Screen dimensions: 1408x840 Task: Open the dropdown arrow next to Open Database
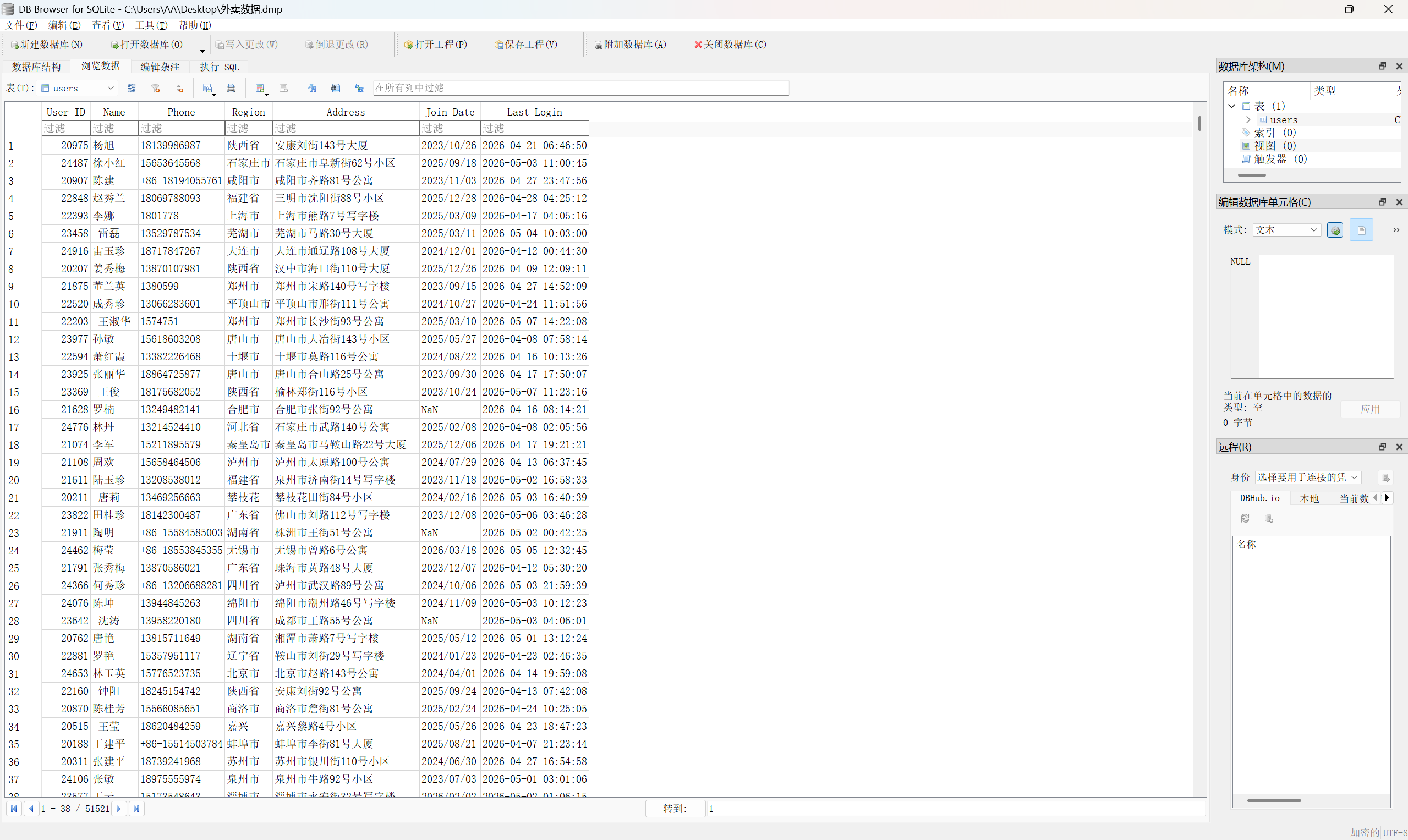pos(202,51)
